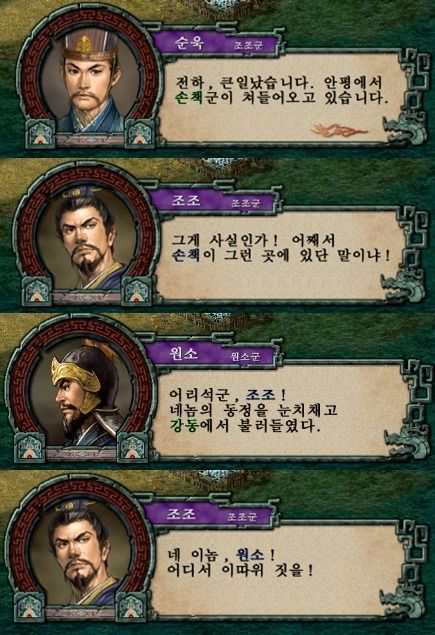This screenshot has height=635, width=435.
Task: Click the green 손책 name in 순욱's message
Action: (x=189, y=98)
